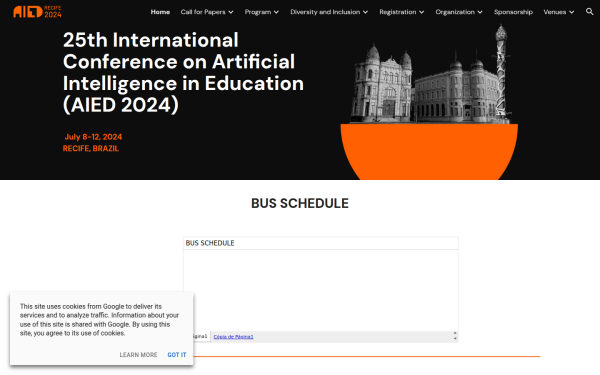Expand the Diversity and Inclusion chevron

pyautogui.click(x=365, y=12)
